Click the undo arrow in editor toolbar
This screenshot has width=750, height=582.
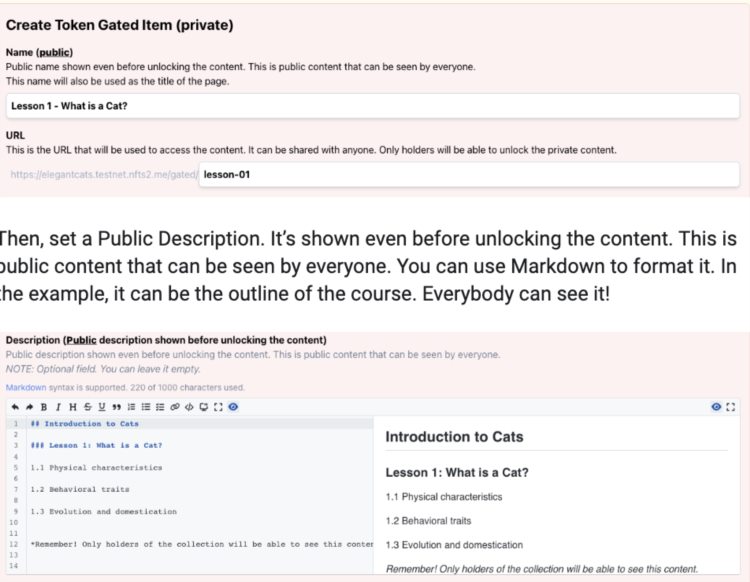pyautogui.click(x=14, y=407)
